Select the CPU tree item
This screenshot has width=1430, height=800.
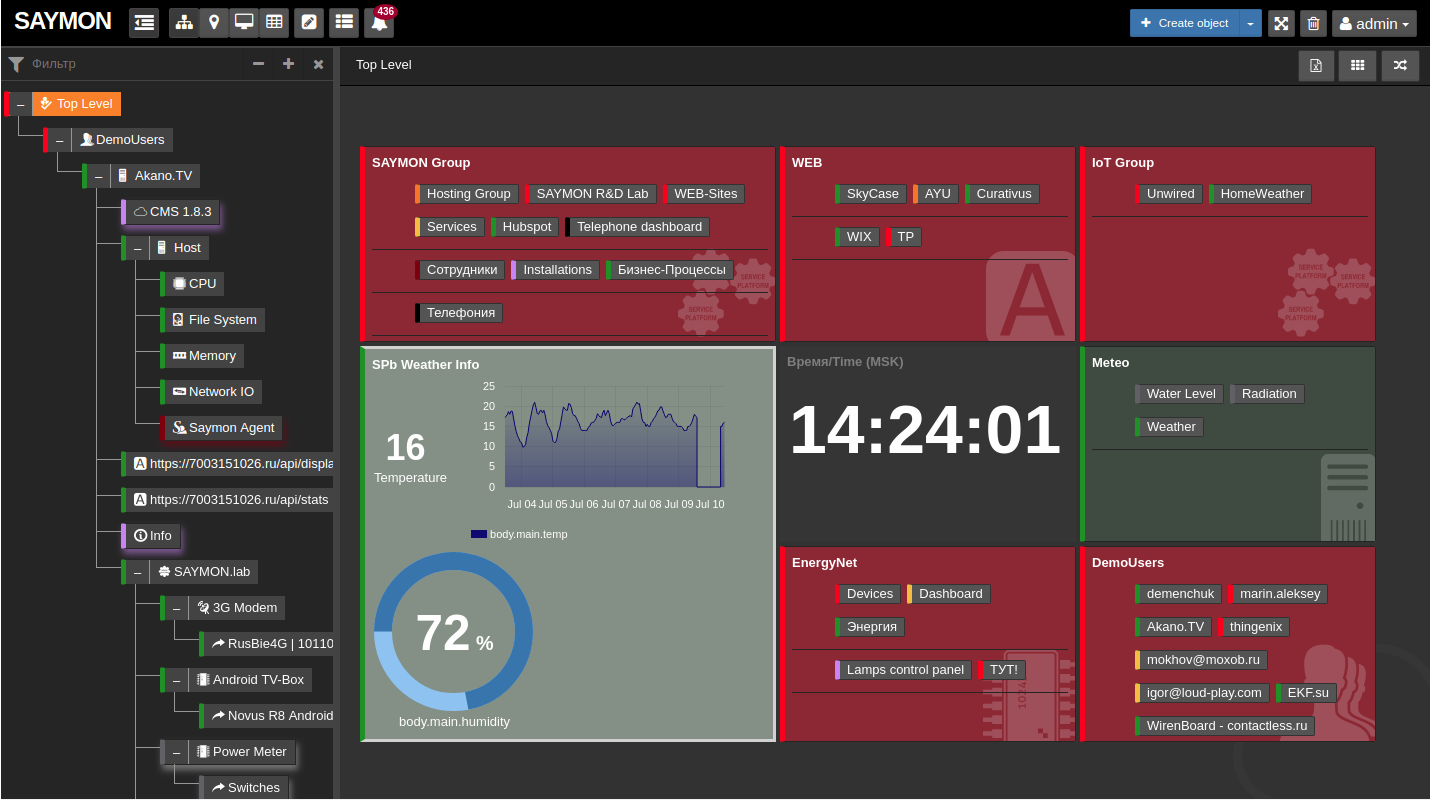coord(194,284)
